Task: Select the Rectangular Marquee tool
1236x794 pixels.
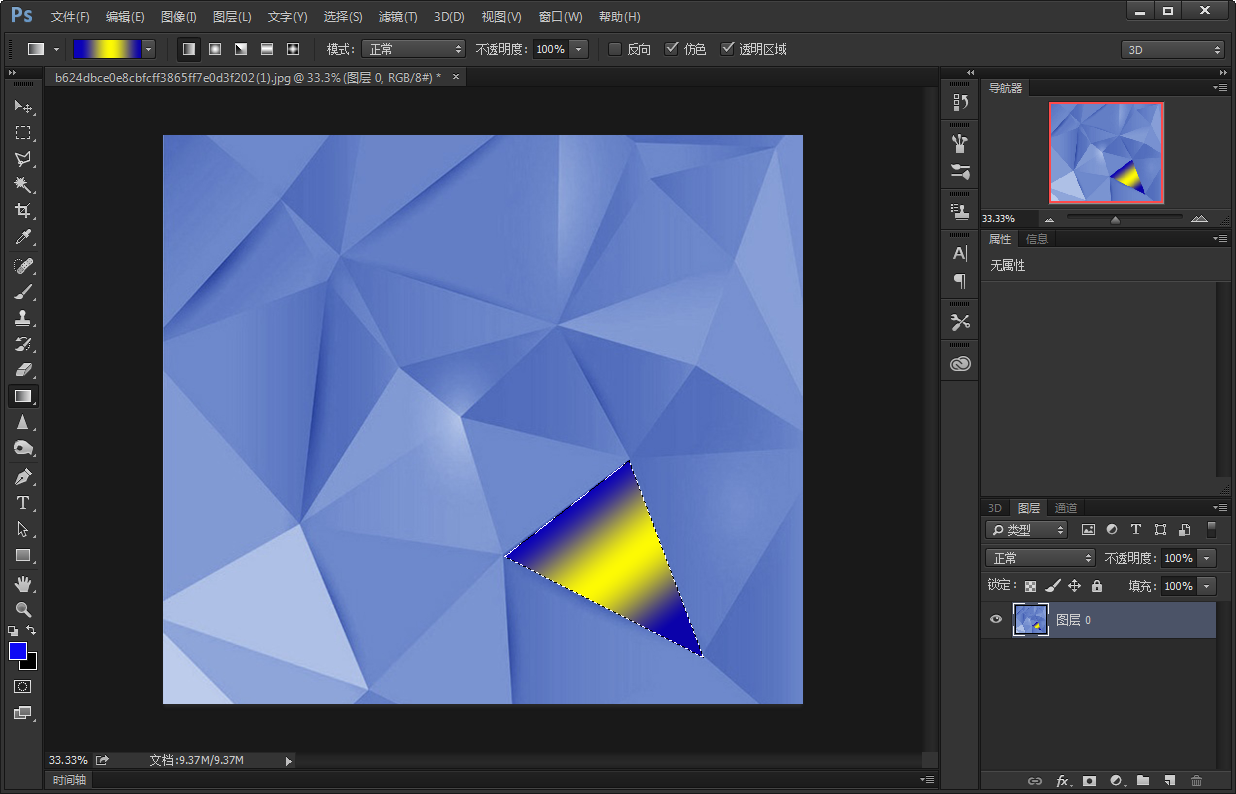Action: pyautogui.click(x=23, y=132)
